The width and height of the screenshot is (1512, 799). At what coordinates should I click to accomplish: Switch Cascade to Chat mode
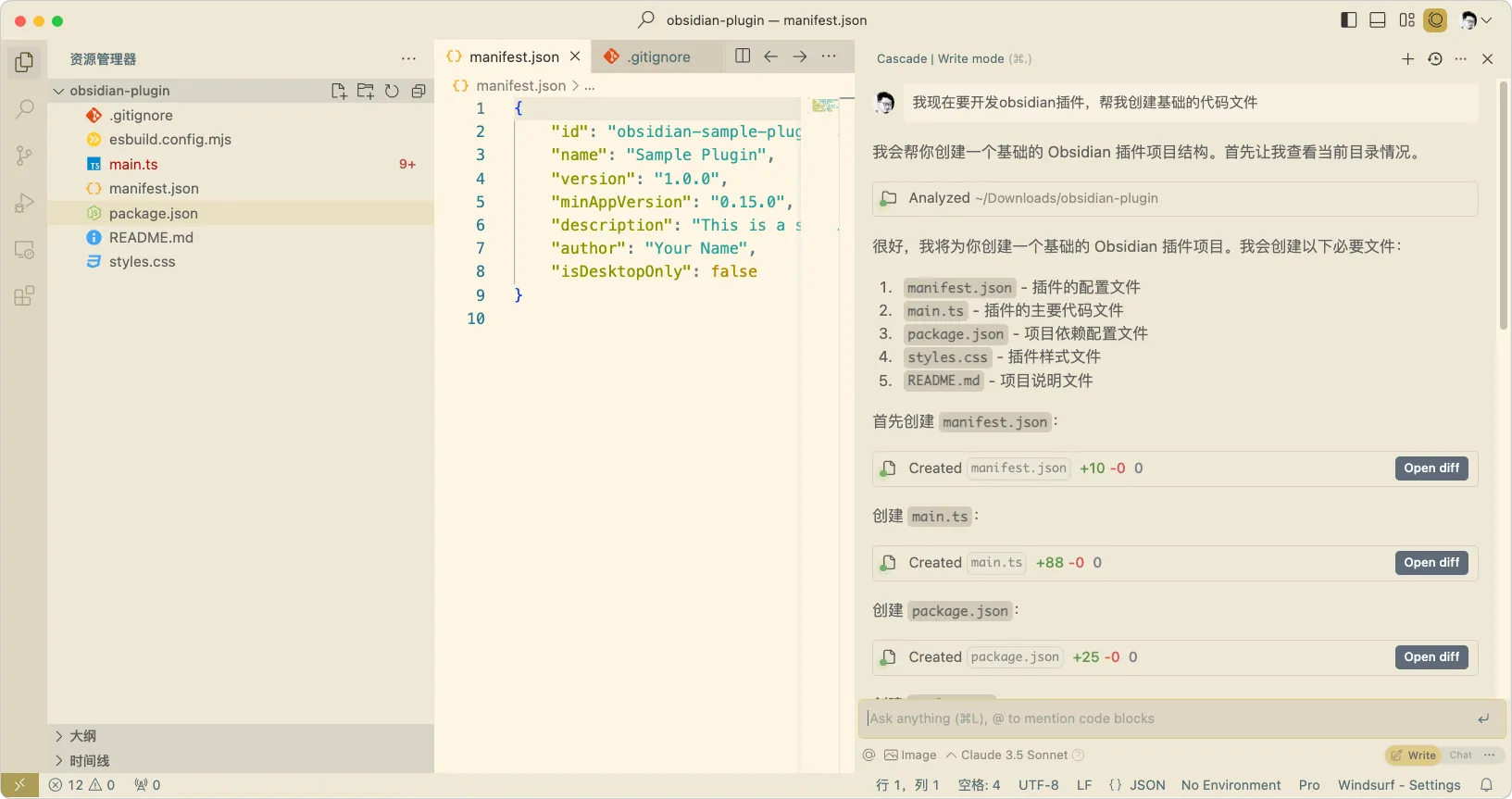coord(1460,755)
